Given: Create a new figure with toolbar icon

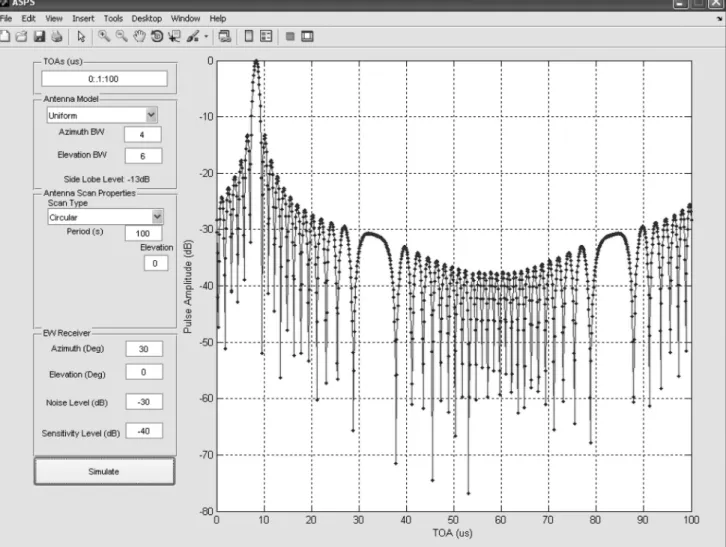Looking at the screenshot, I should pos(5,36).
